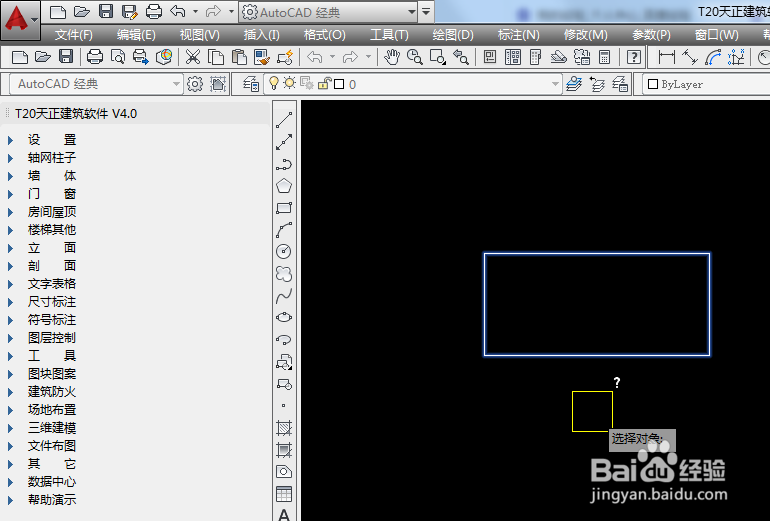Select the Spline curve tool

(x=284, y=296)
